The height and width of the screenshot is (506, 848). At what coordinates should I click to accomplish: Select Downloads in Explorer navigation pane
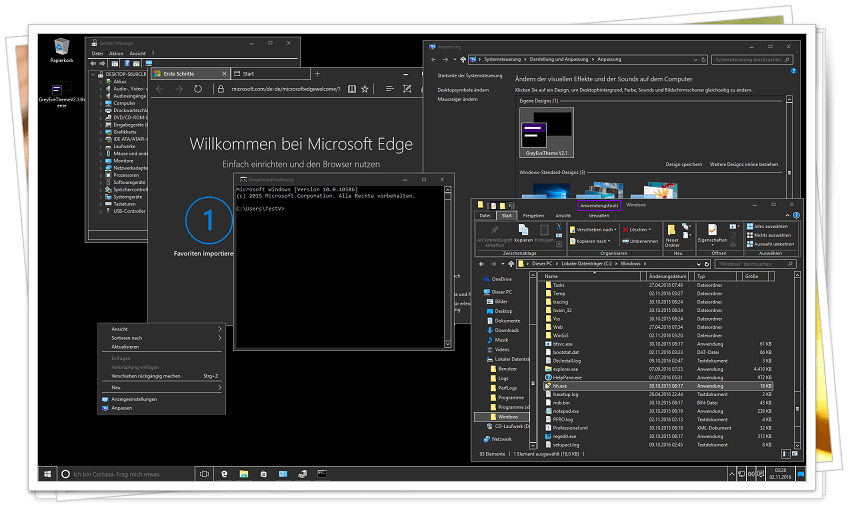(502, 330)
